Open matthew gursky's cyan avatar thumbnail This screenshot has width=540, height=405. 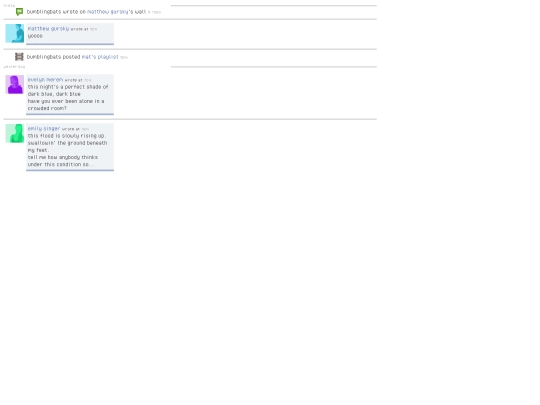click(15, 33)
